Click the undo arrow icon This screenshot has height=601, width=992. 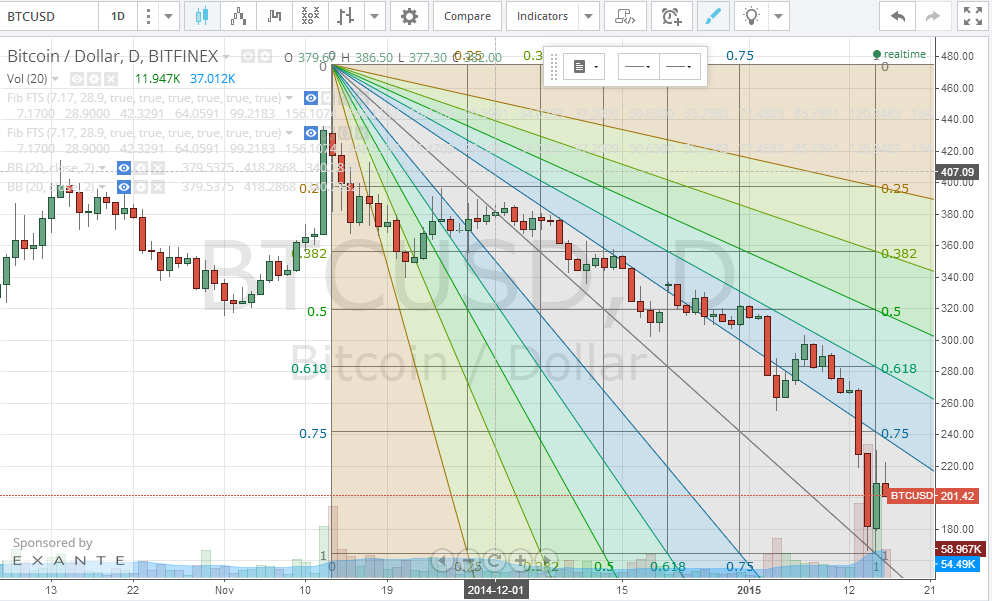(x=897, y=16)
